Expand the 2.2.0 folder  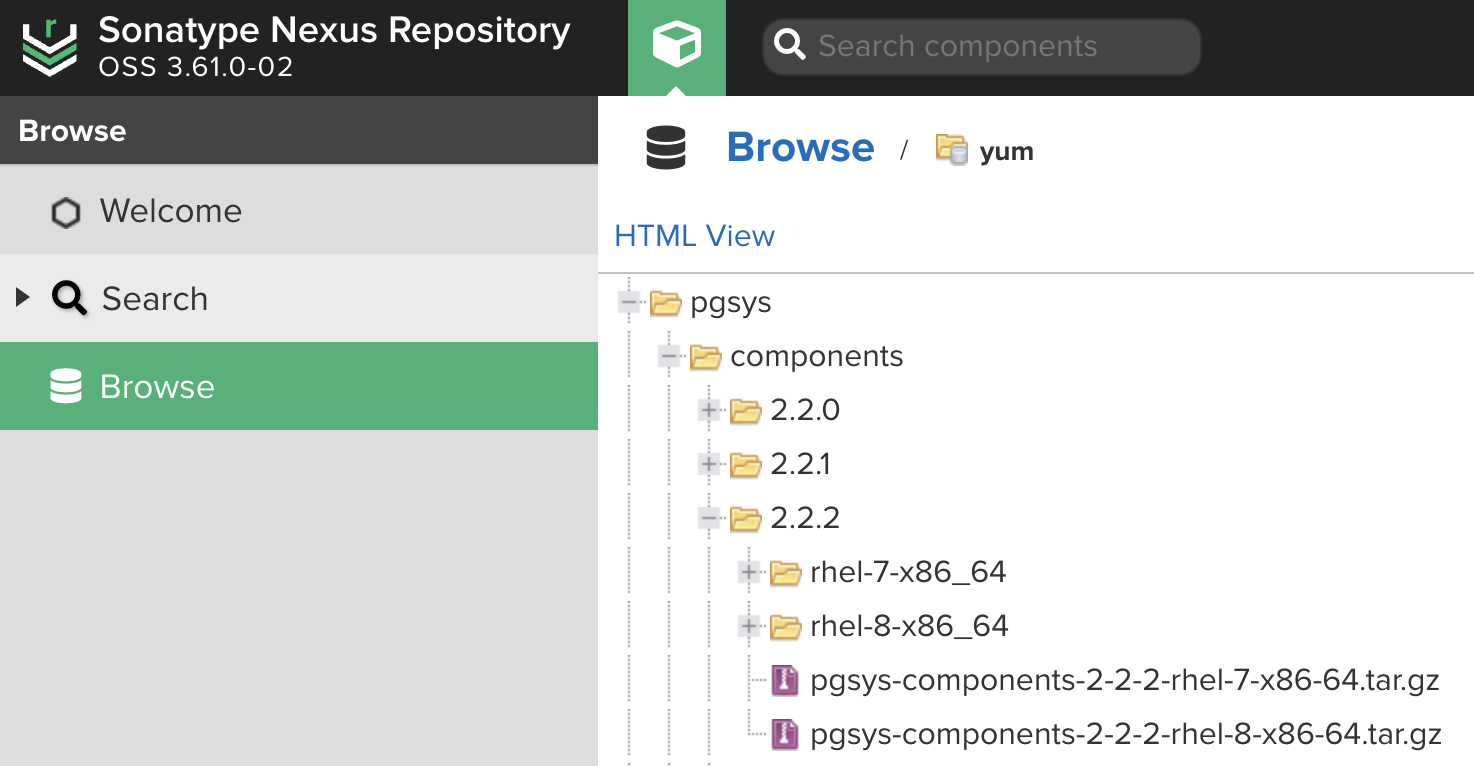click(709, 410)
